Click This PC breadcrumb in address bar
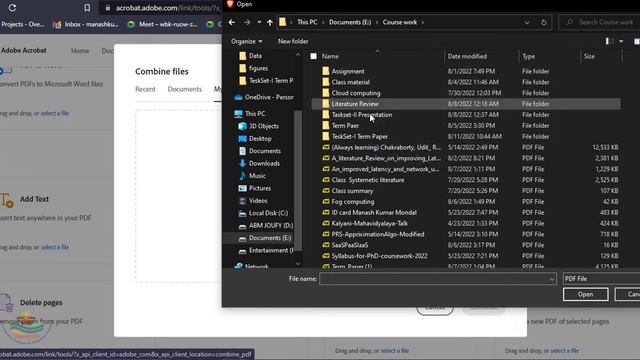 tap(307, 22)
